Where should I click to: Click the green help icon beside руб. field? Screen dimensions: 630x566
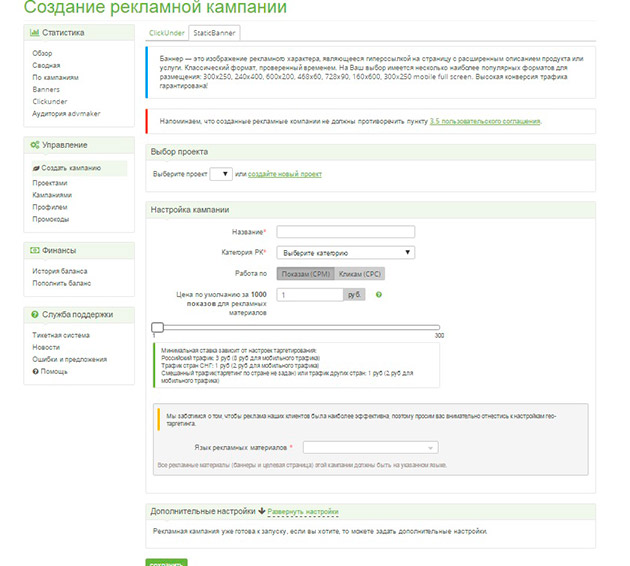(x=378, y=295)
